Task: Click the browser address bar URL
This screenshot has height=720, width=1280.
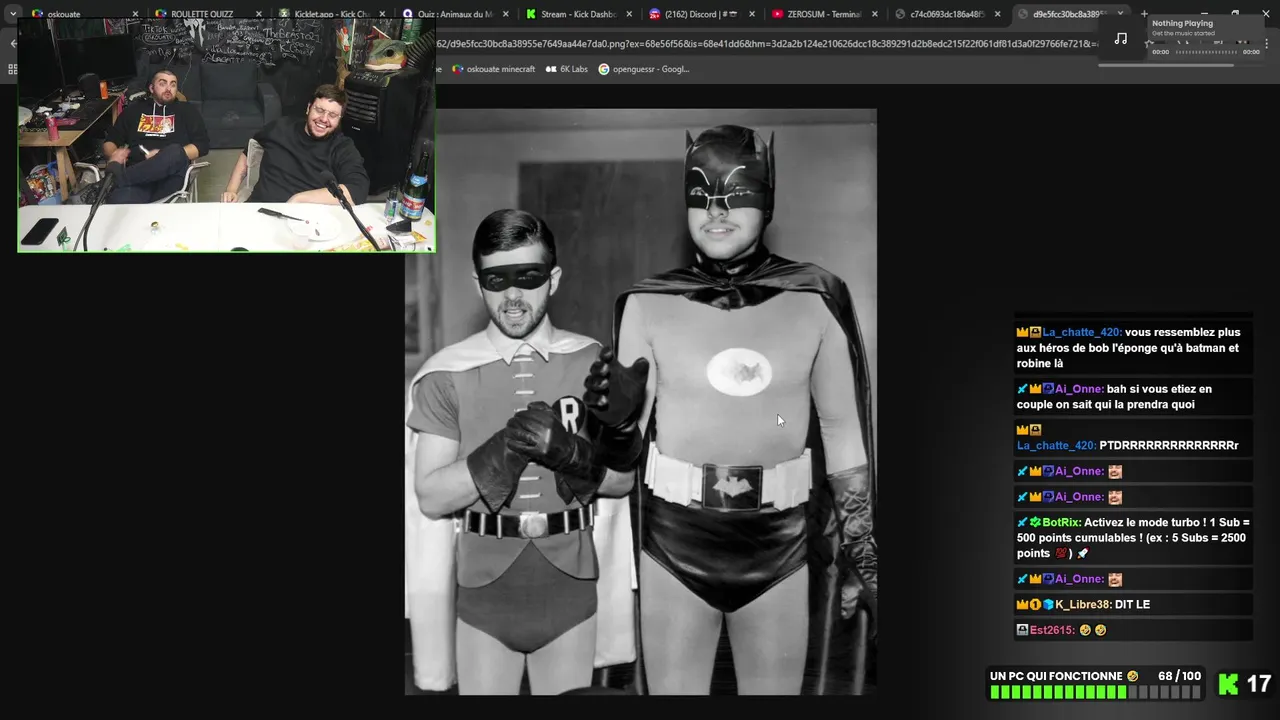Action: coord(767,43)
